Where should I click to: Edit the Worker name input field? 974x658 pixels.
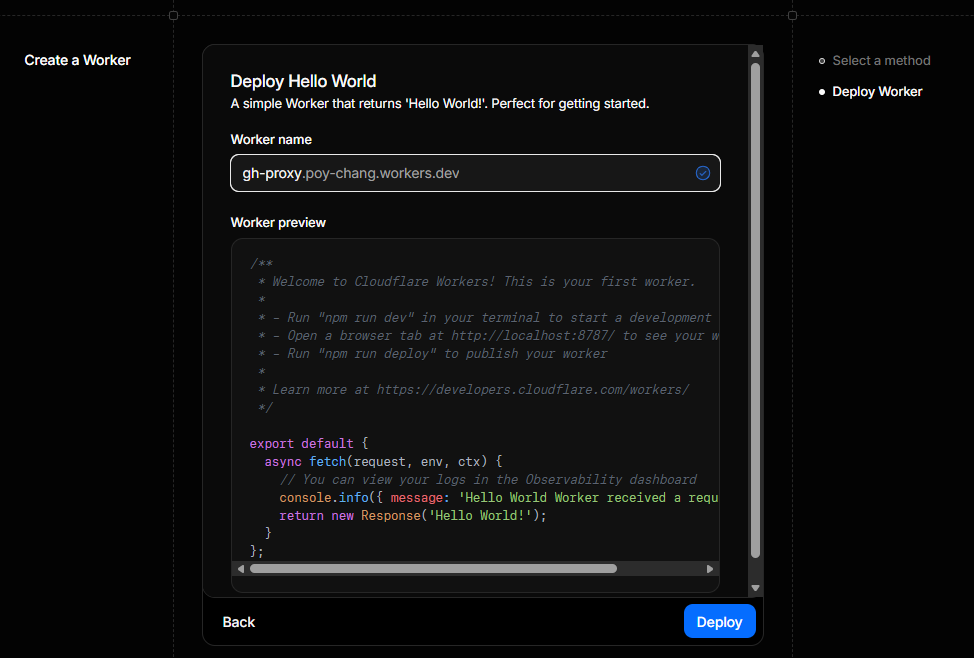click(475, 173)
